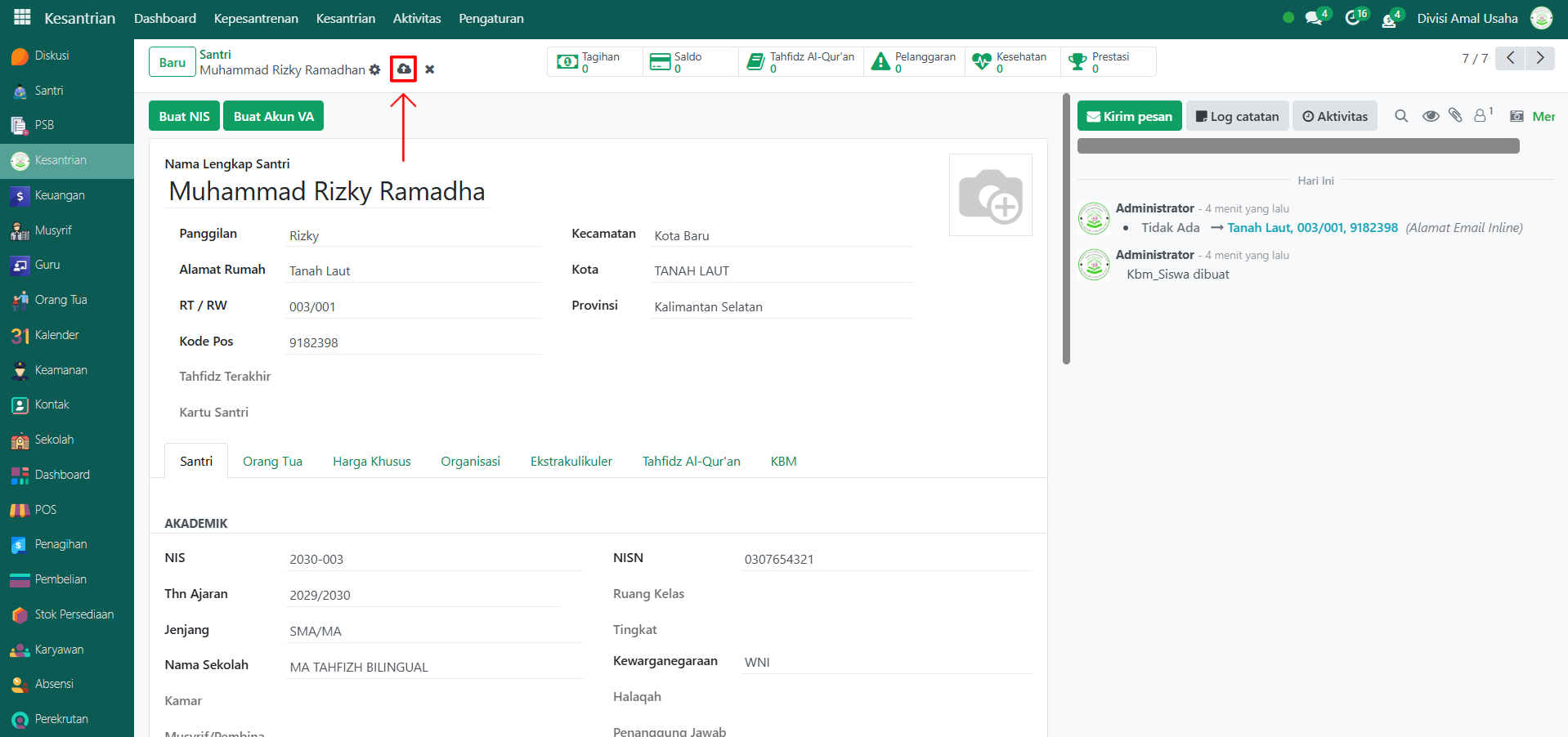Image resolution: width=1568 pixels, height=737 pixels.
Task: Open the gear actions menu
Action: coord(375,70)
